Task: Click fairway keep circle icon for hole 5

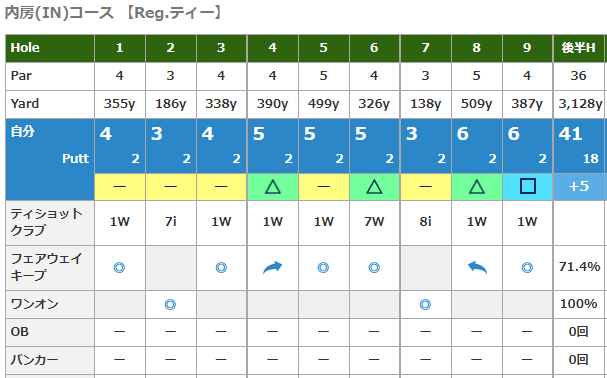Action: click(323, 268)
